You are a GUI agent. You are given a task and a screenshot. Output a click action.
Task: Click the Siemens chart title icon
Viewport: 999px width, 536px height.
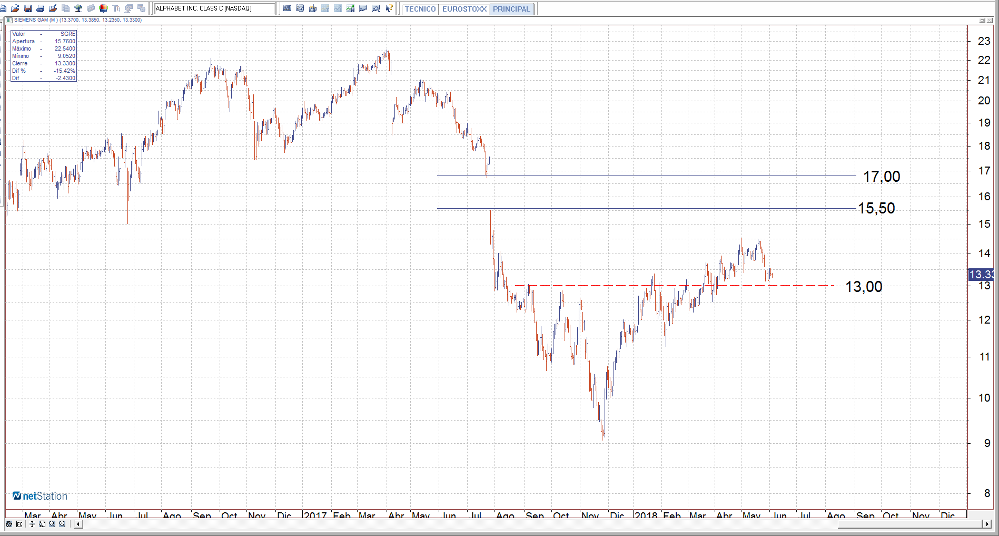tap(9, 20)
